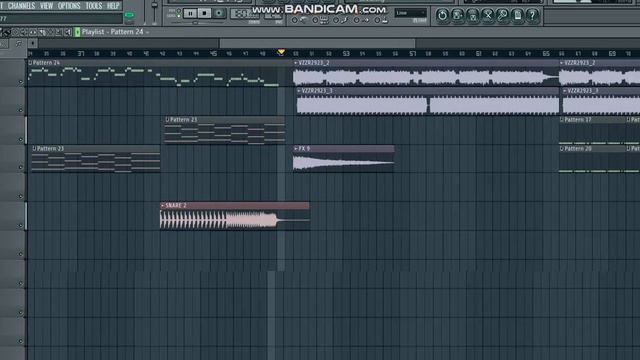Open the OPTIONS menu

(69, 6)
